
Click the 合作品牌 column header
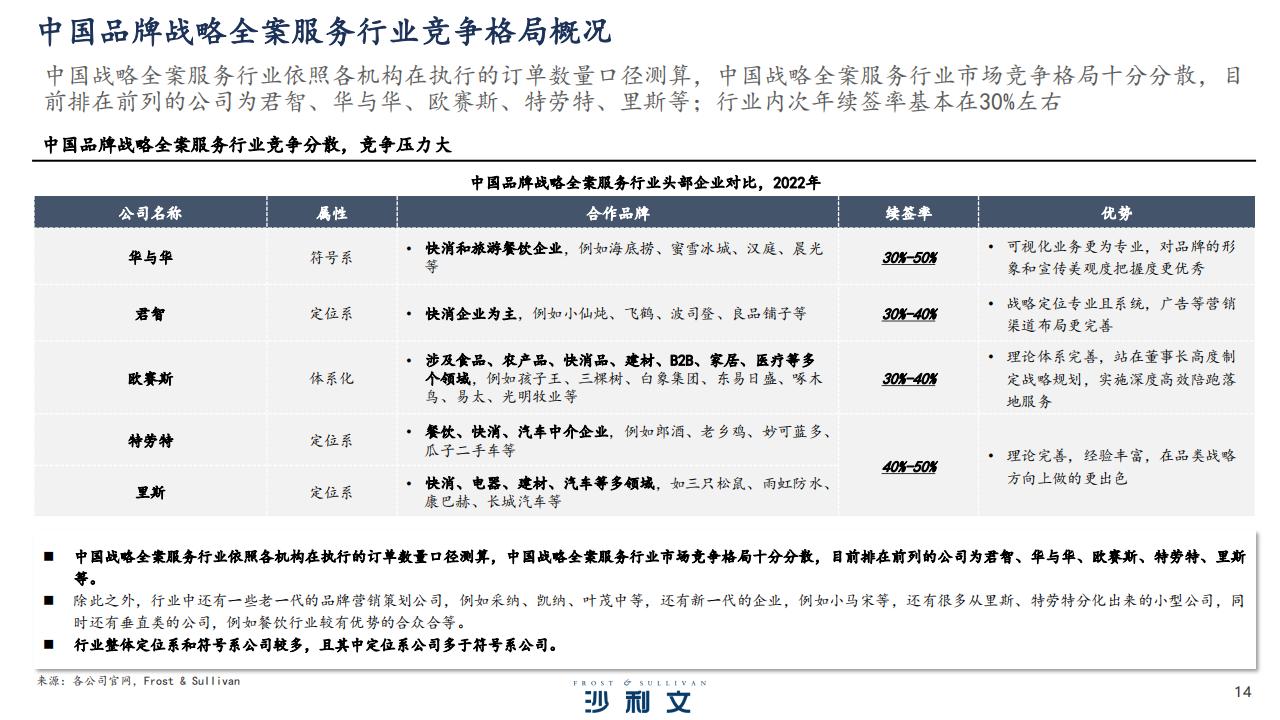pos(617,213)
